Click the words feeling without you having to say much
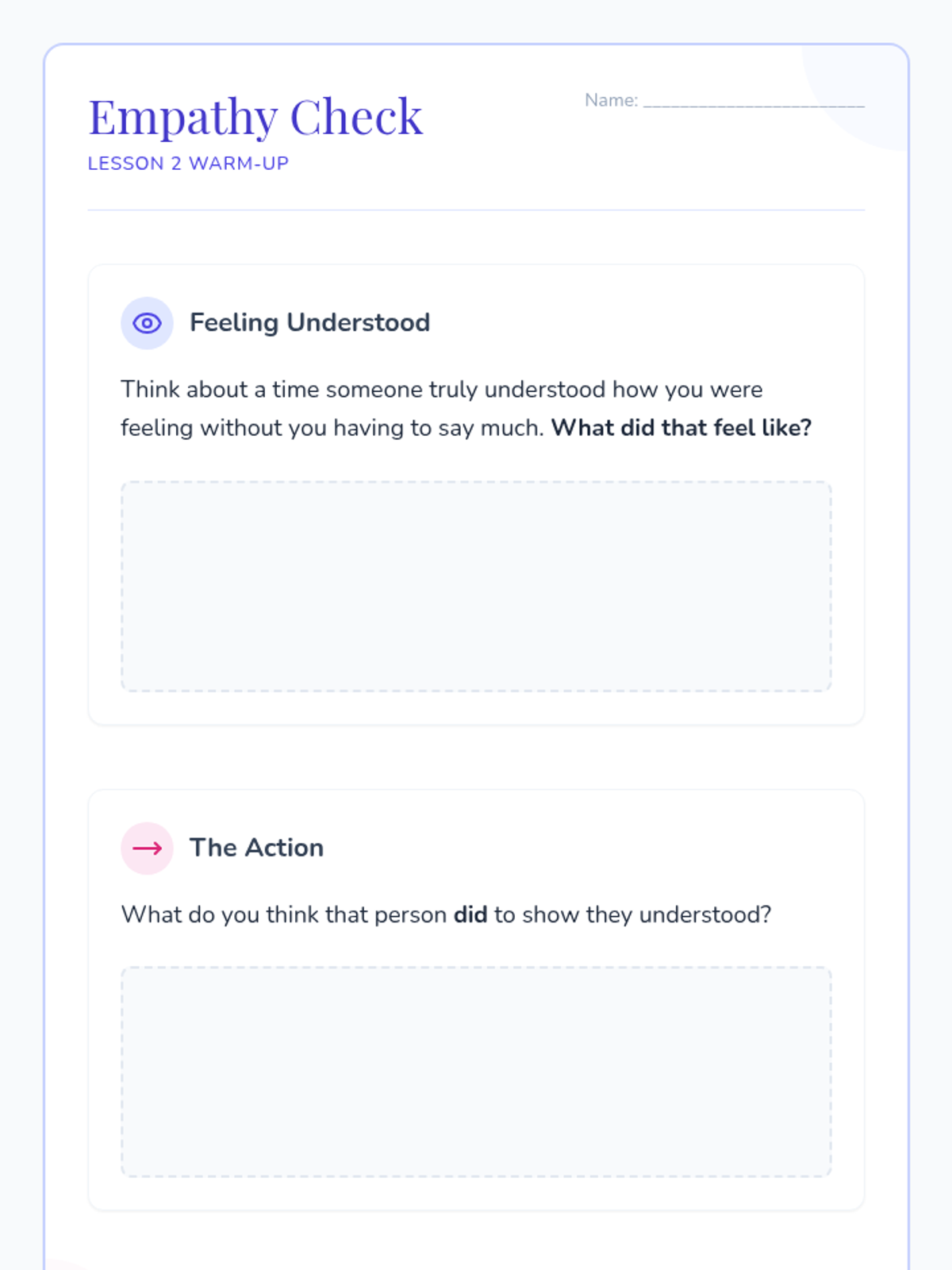Viewport: 952px width, 1270px height. (x=332, y=428)
